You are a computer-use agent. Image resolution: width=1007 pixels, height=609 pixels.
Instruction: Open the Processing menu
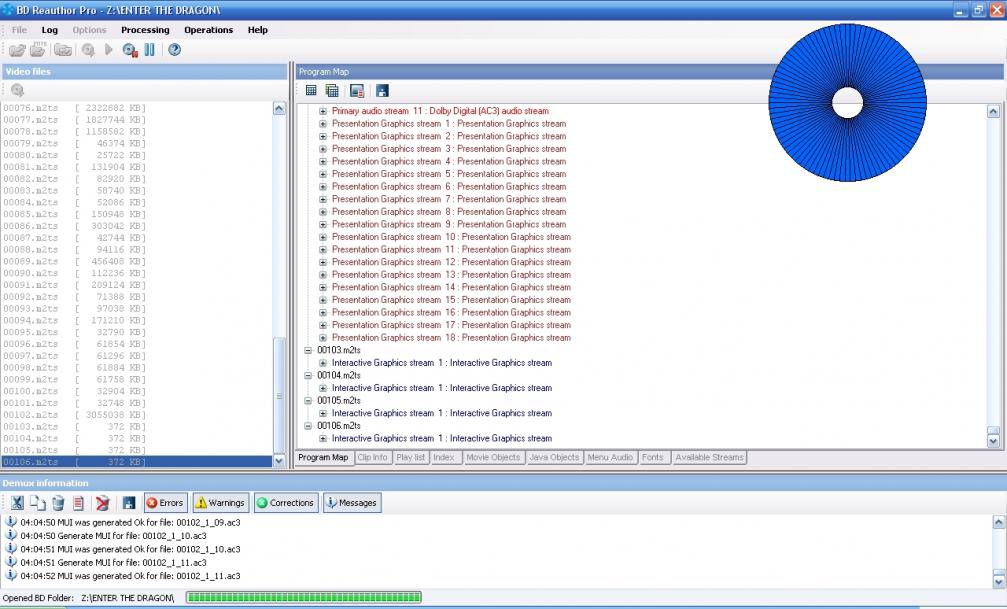click(145, 30)
